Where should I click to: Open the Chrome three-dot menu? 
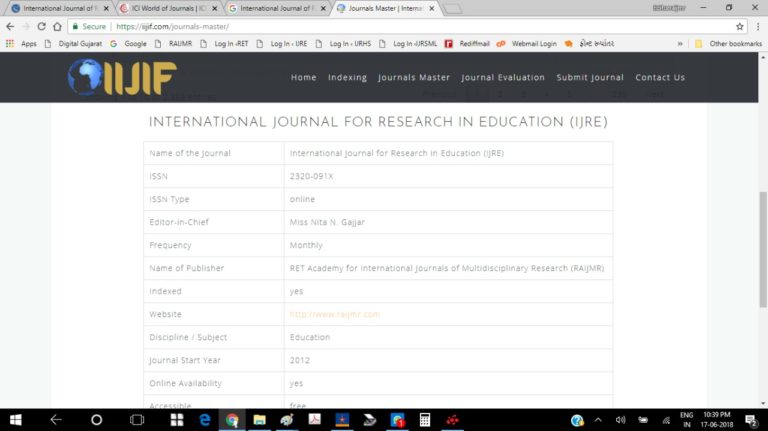758,26
